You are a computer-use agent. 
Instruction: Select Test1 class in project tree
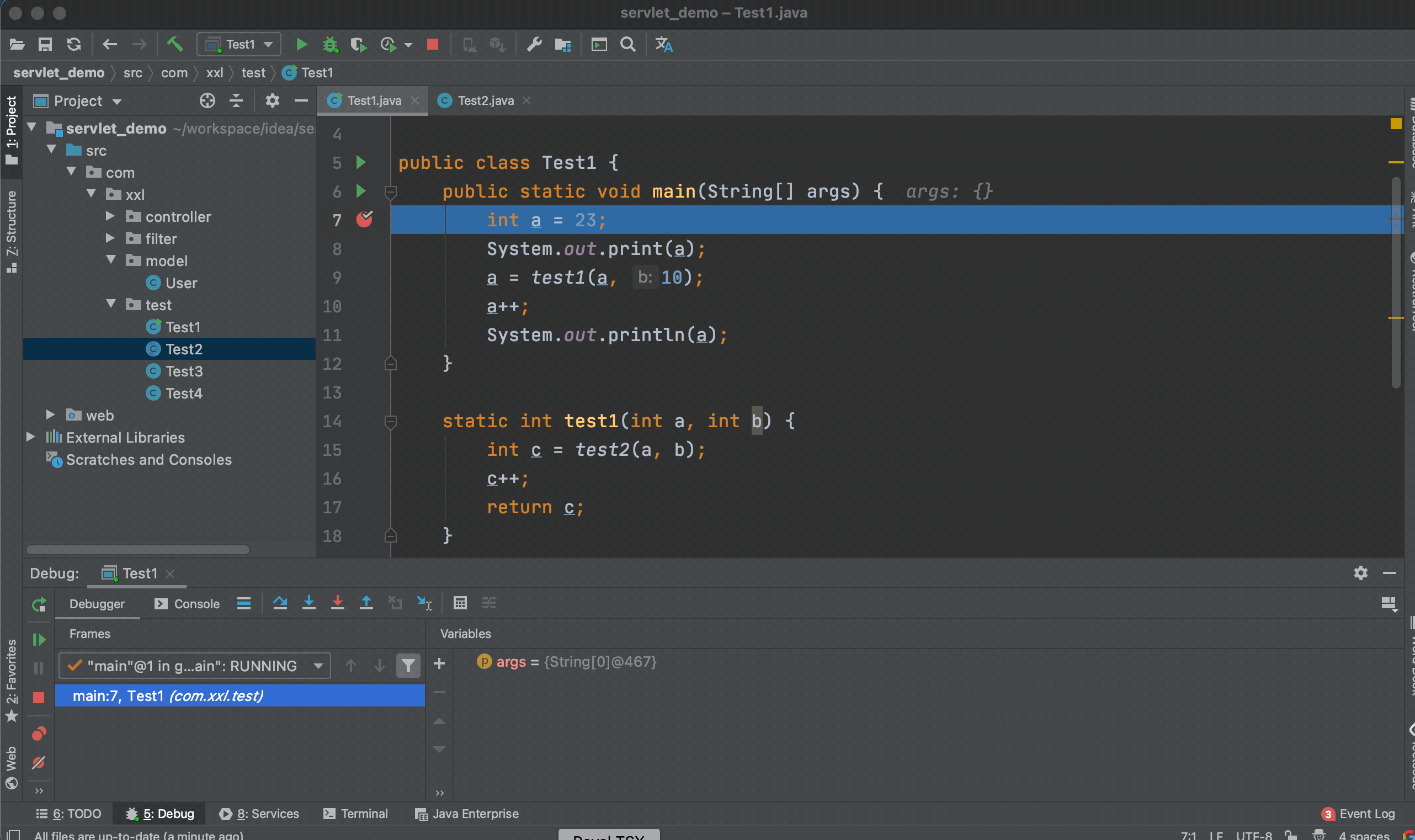pos(182,327)
